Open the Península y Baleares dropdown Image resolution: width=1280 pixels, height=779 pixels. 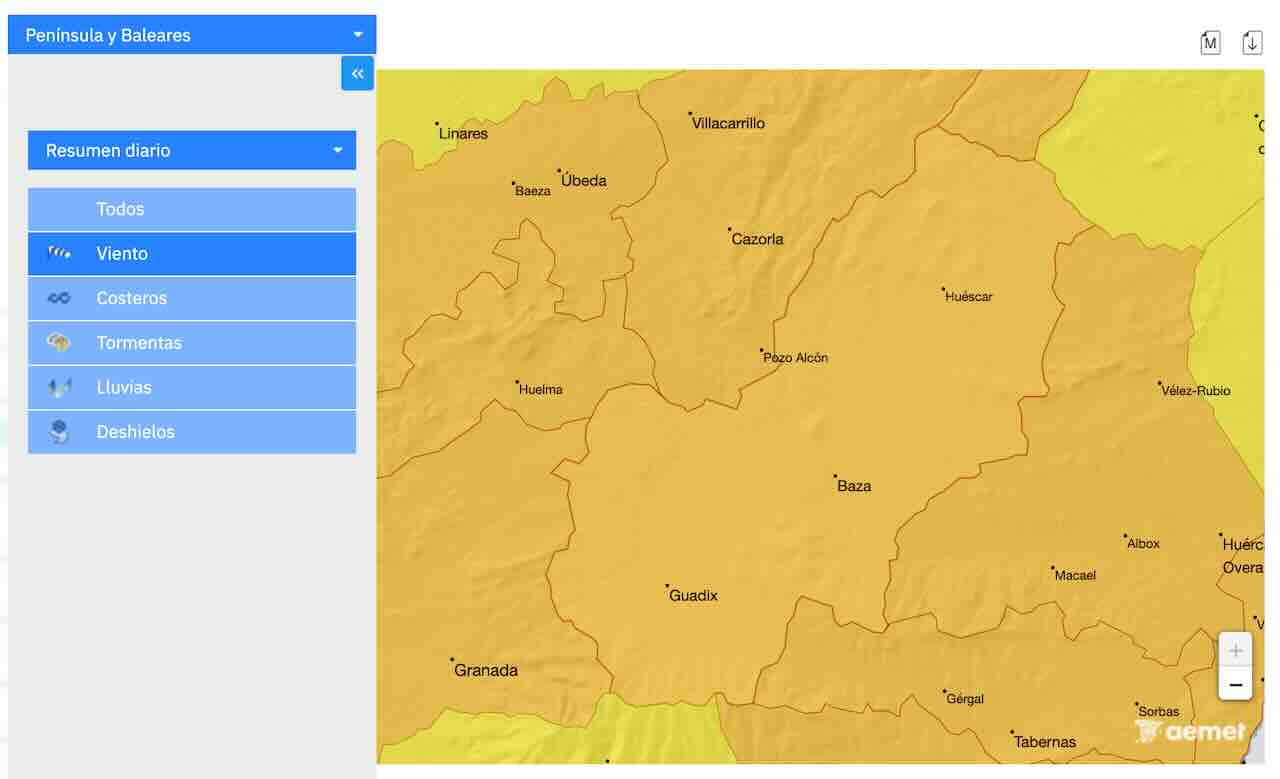192,35
